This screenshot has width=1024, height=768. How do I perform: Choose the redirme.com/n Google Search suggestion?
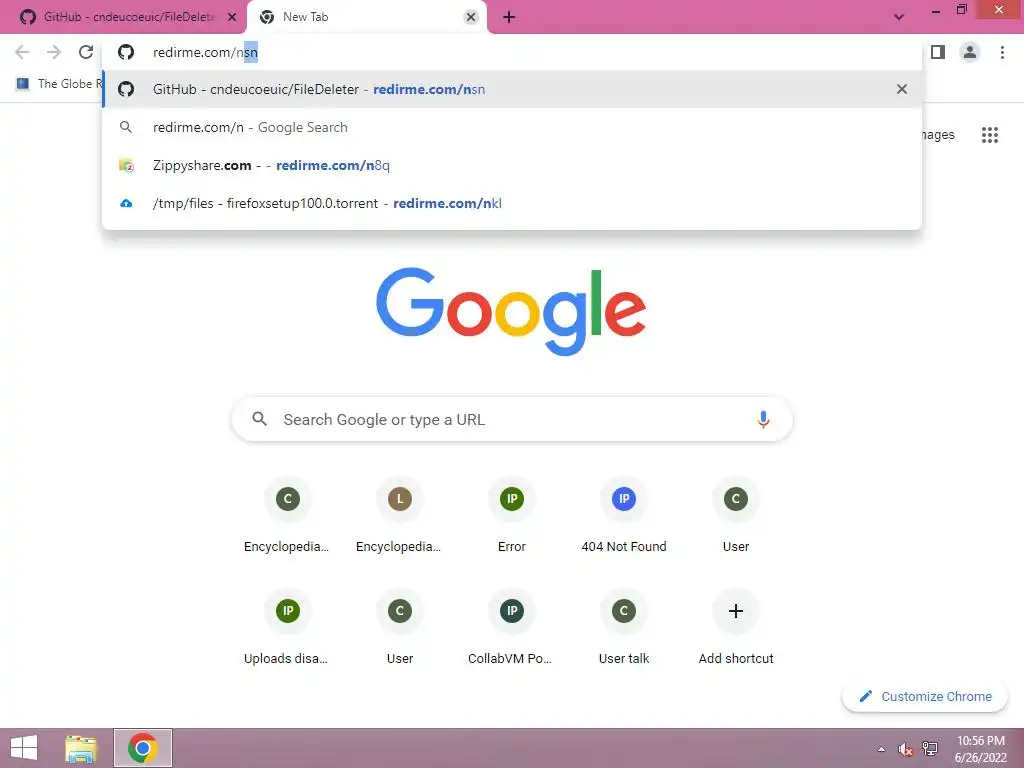point(512,127)
